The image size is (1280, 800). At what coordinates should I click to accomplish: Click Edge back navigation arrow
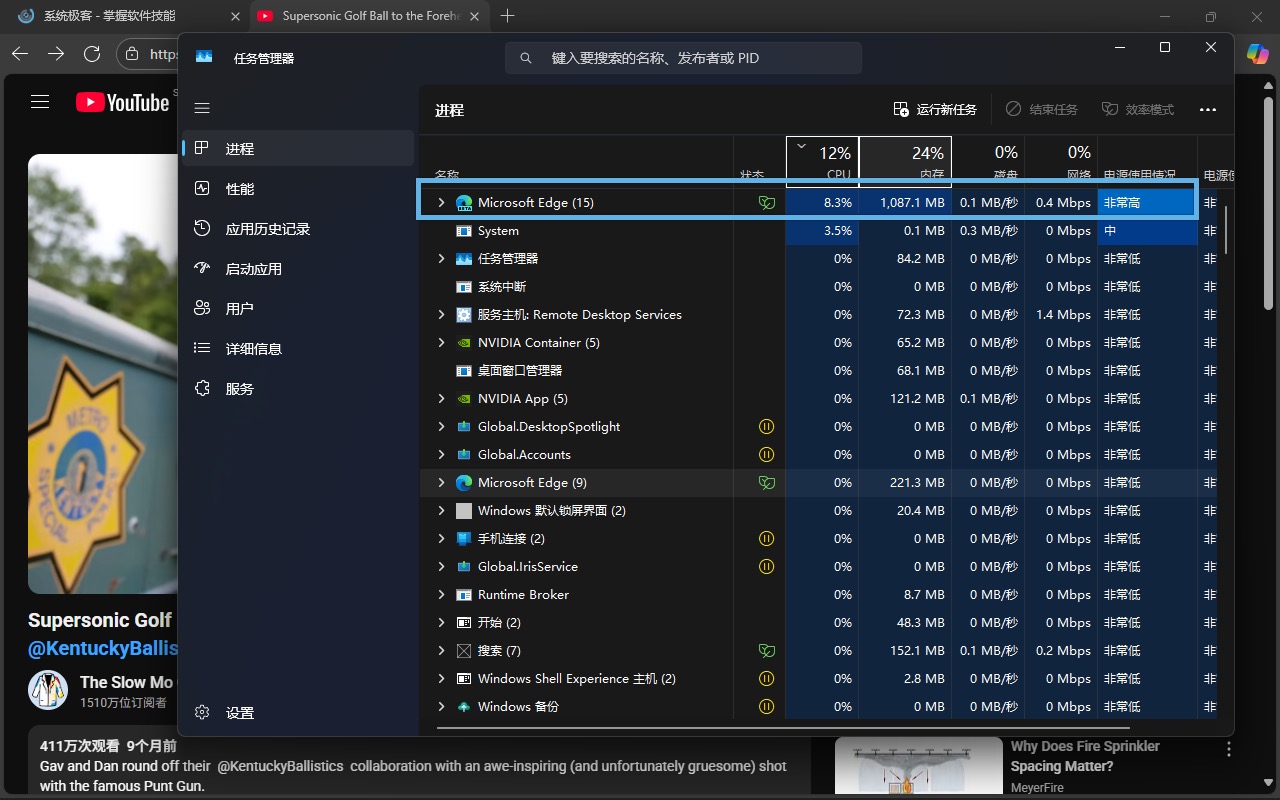pyautogui.click(x=20, y=54)
